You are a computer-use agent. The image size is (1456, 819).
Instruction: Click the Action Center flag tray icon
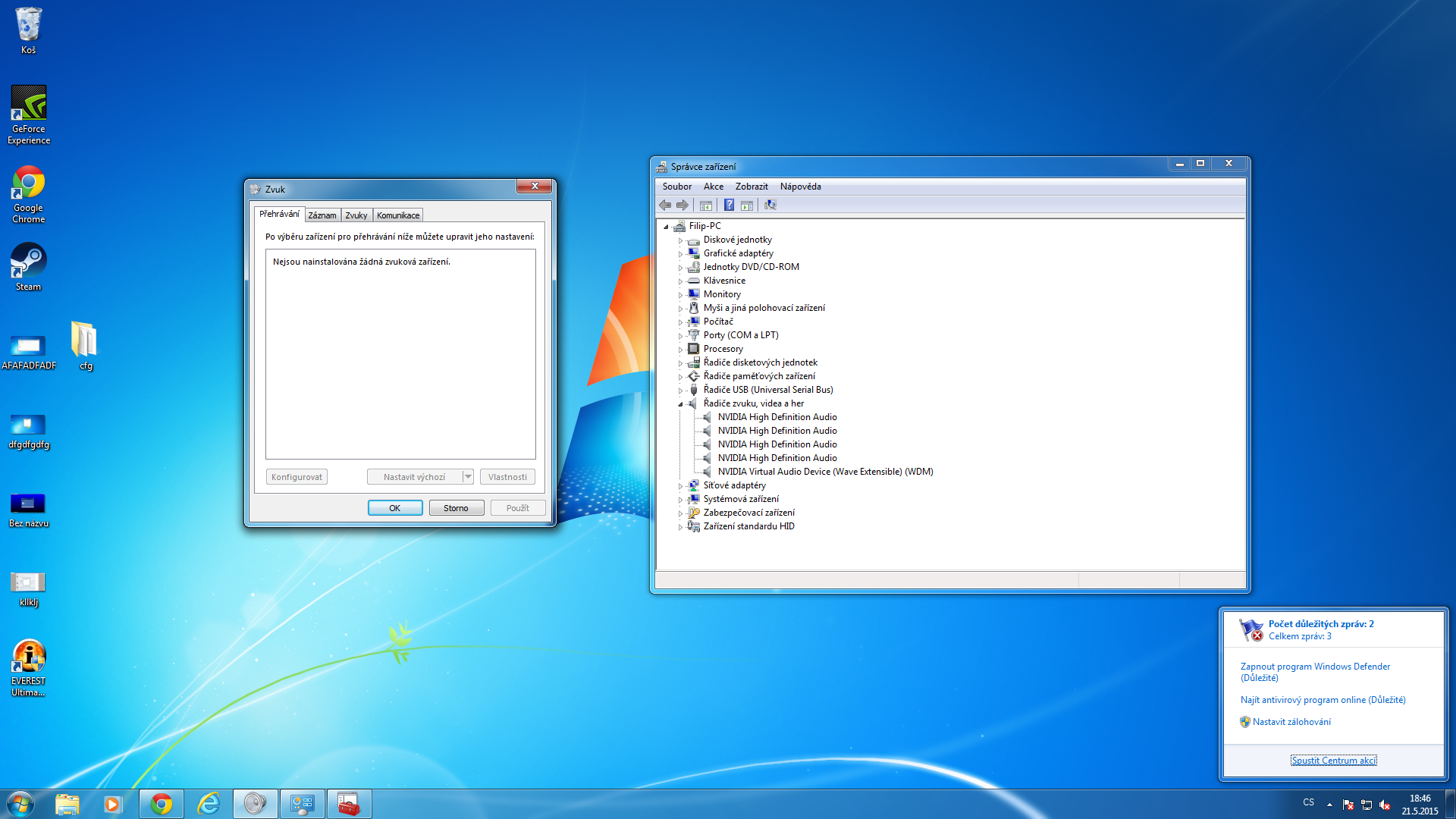(1348, 805)
